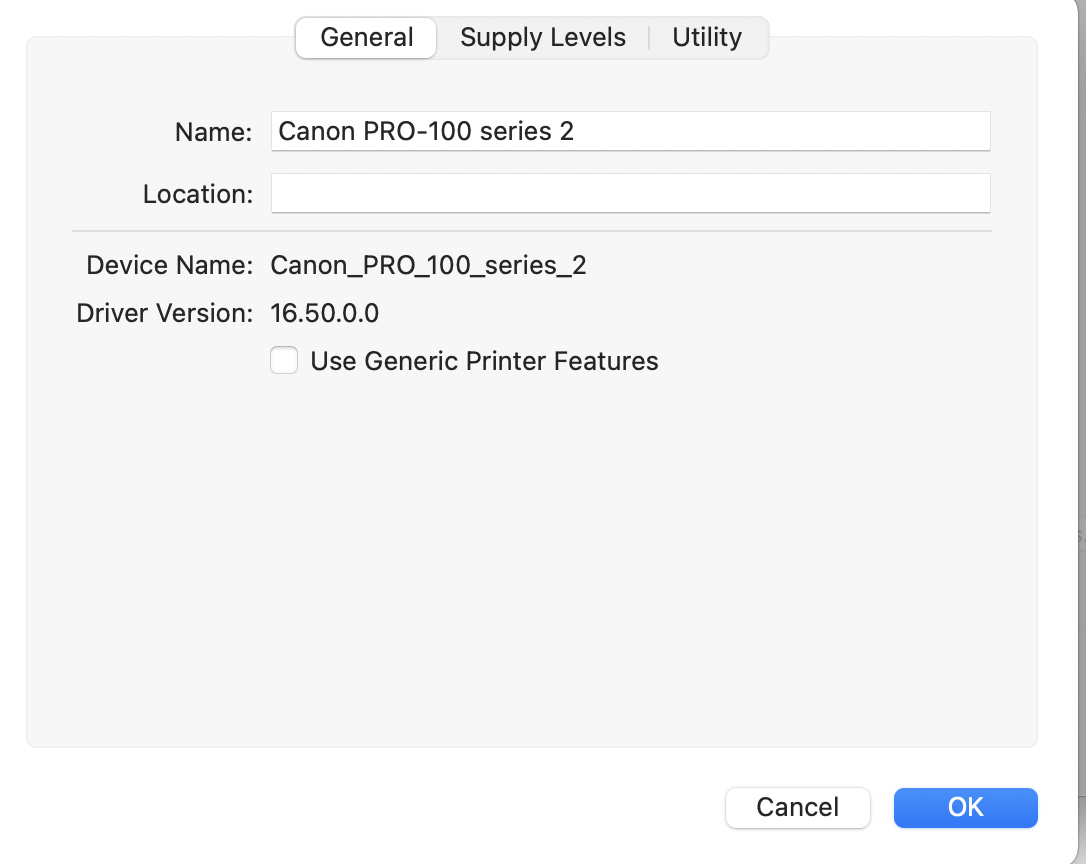Select the Utility tab
The image size is (1086, 864).
click(707, 38)
